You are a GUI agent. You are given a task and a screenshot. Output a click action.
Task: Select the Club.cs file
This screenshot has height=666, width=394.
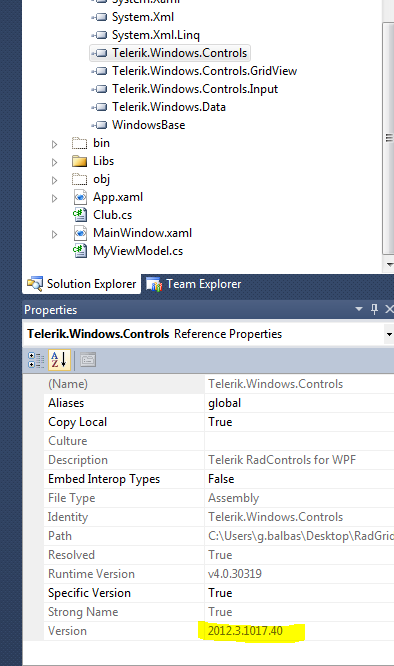113,215
